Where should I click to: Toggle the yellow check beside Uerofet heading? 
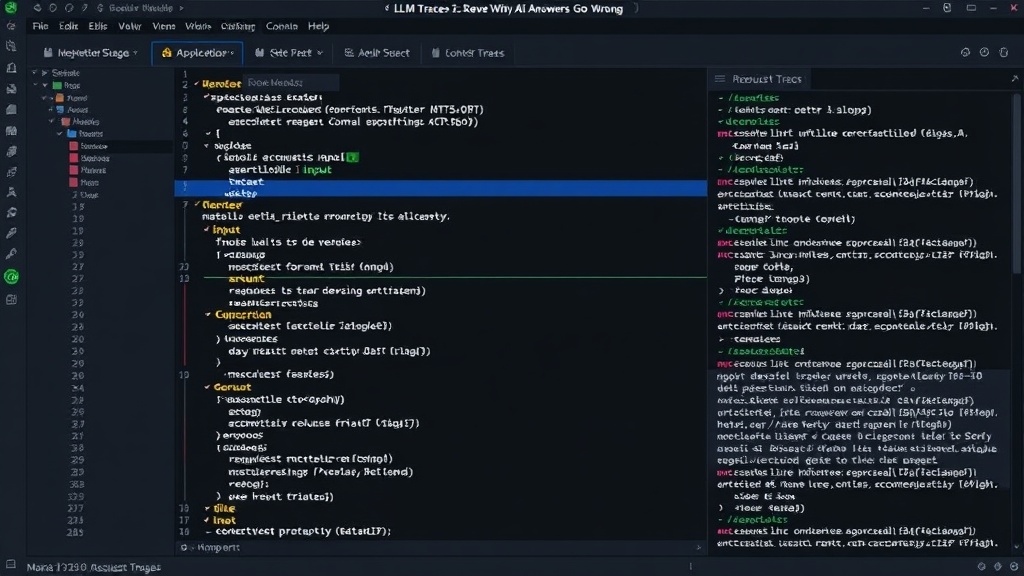197,84
